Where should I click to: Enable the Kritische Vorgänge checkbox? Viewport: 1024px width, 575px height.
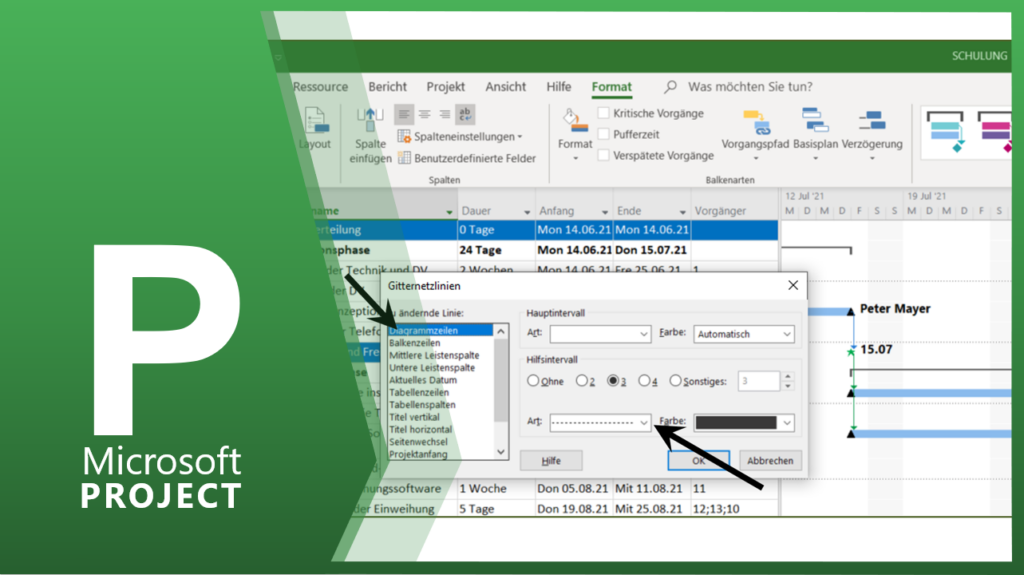coord(604,114)
